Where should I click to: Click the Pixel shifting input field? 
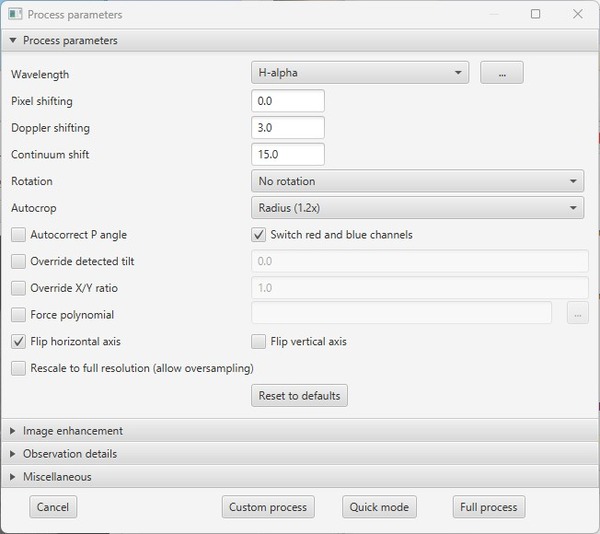click(288, 101)
